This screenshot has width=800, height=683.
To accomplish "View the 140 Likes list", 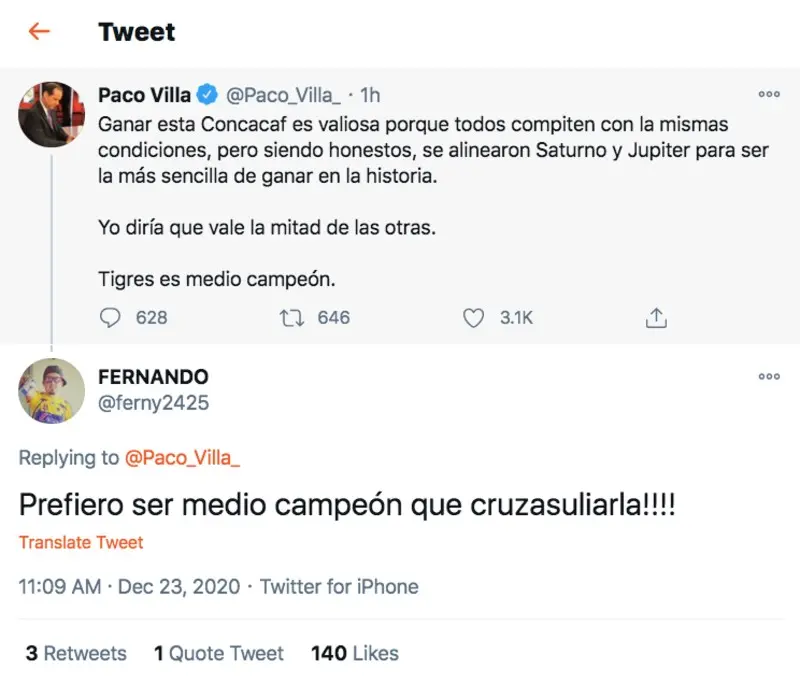I will [x=355, y=653].
